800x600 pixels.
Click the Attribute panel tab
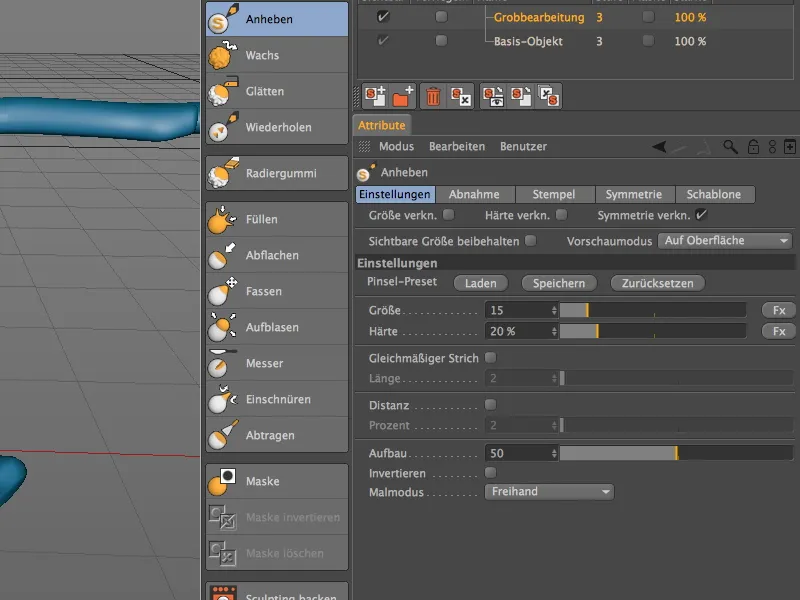click(x=382, y=126)
